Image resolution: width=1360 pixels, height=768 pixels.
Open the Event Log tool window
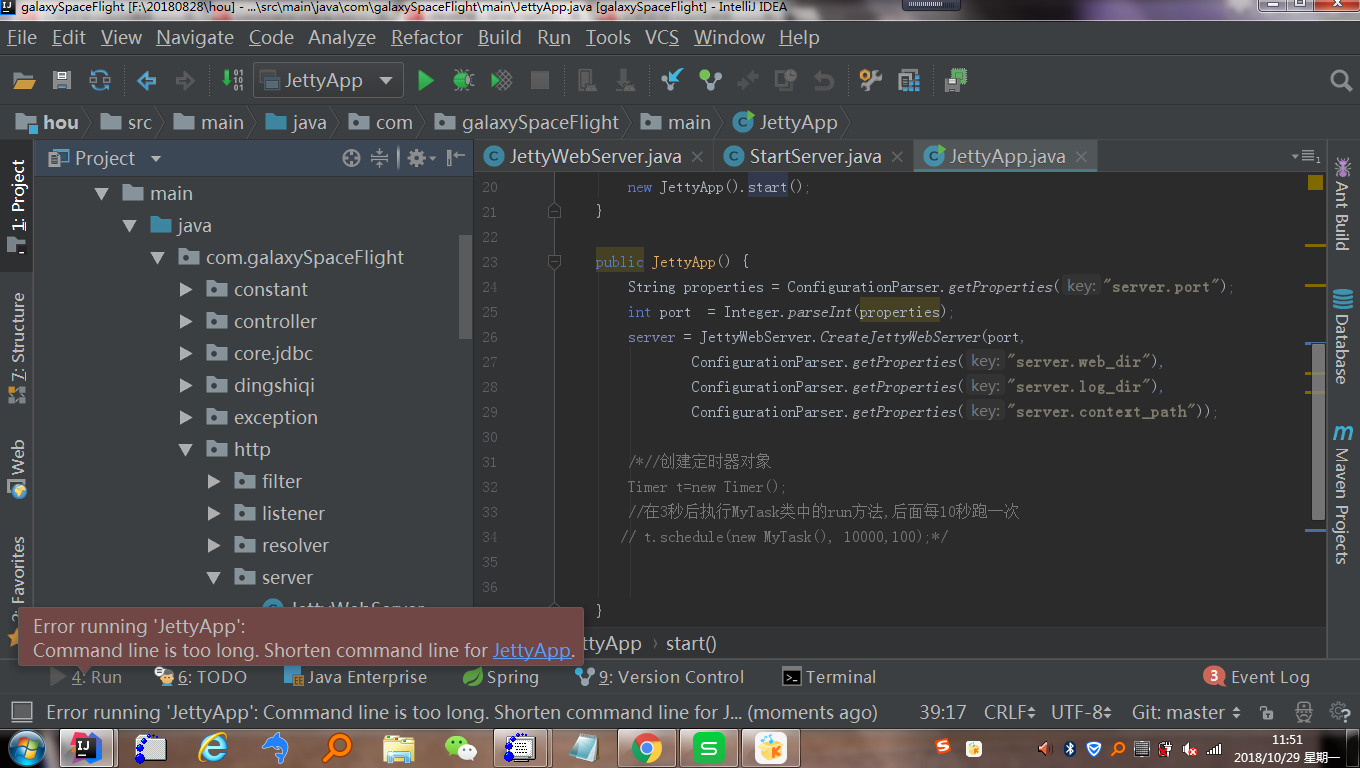1256,677
